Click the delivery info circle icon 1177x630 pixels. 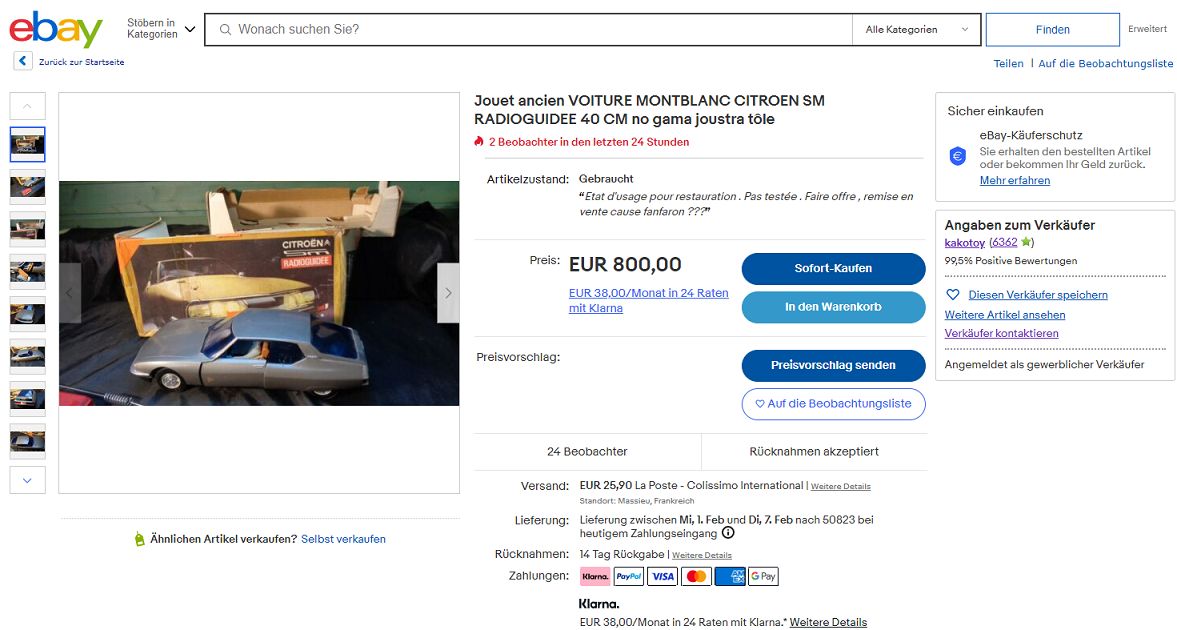pyautogui.click(x=728, y=533)
